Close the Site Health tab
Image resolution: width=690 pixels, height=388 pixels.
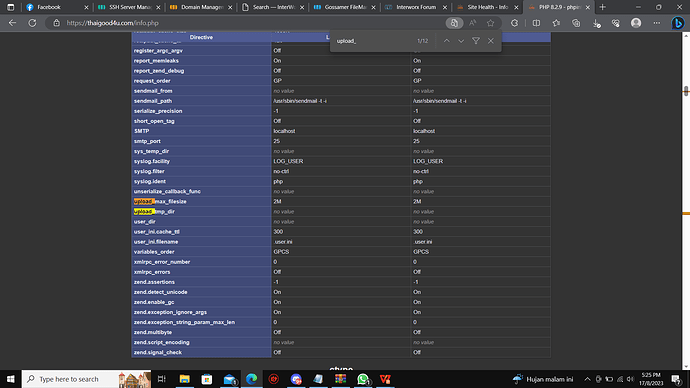click(516, 7)
